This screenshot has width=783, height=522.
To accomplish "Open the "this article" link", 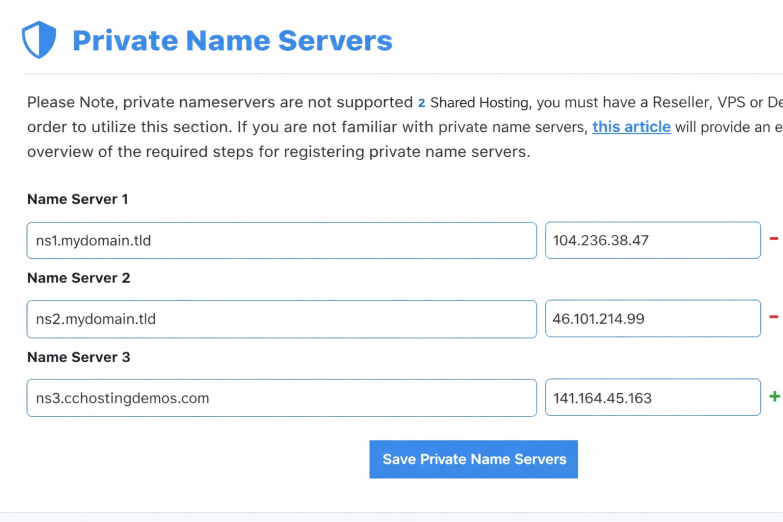I will pyautogui.click(x=631, y=127).
